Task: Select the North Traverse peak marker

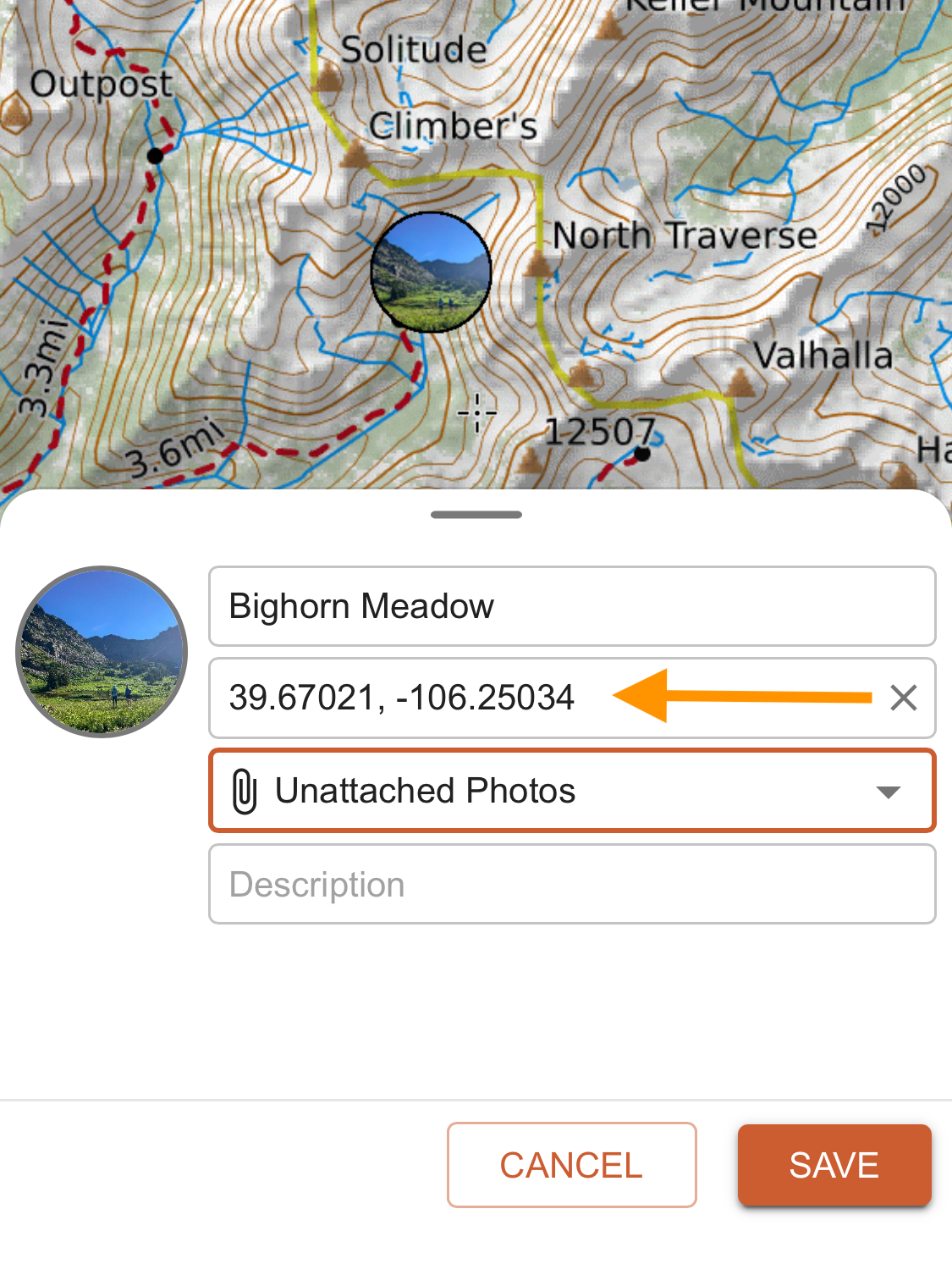Action: click(x=538, y=265)
